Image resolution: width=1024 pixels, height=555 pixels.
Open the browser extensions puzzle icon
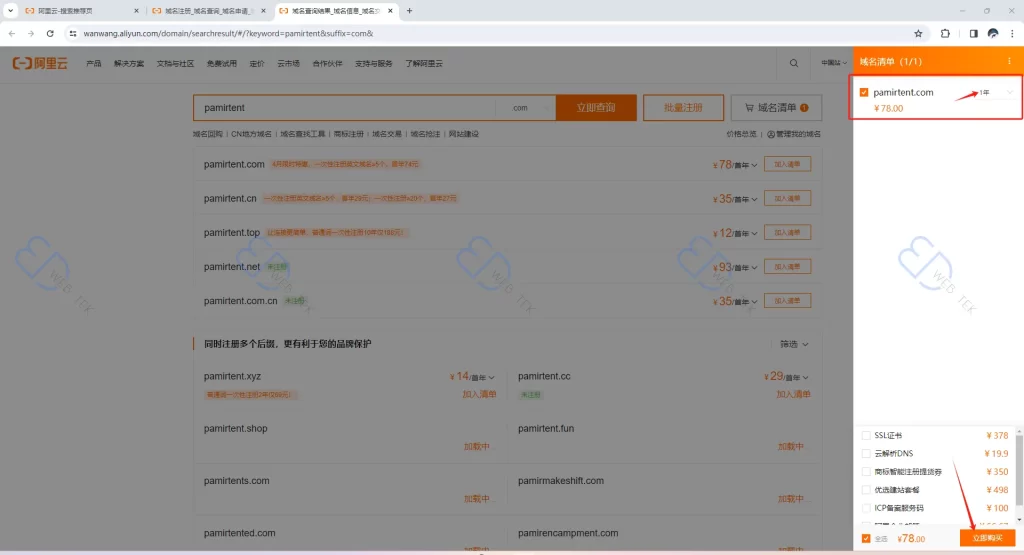[x=945, y=33]
